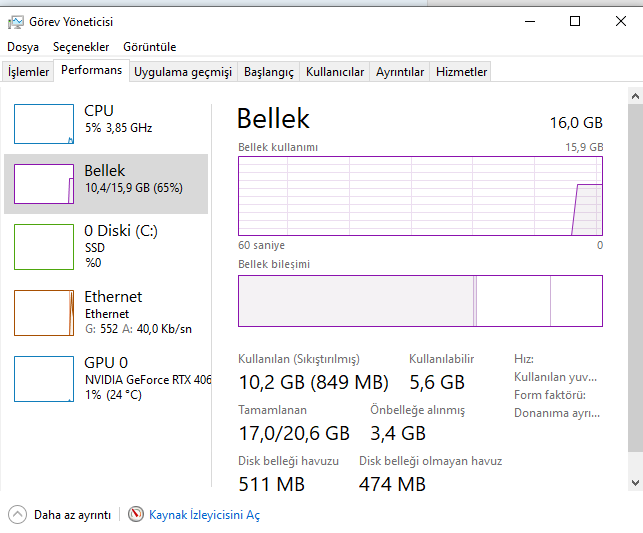This screenshot has height=533, width=643.
Task: Select the GPU 0 graph thumbnail
Action: coord(44,378)
